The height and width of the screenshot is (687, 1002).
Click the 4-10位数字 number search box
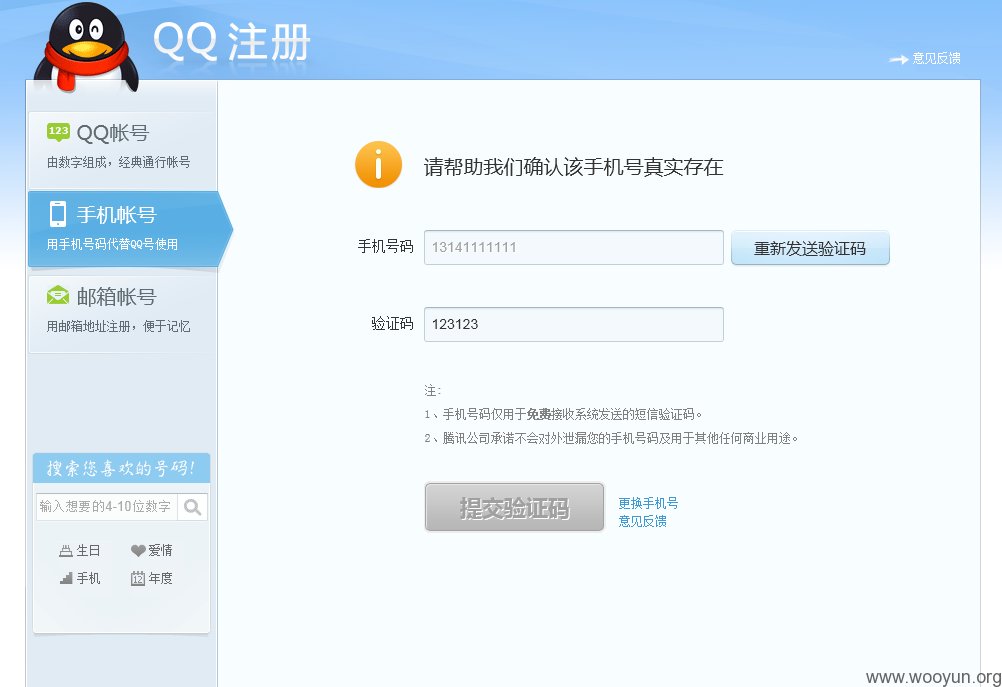pyautogui.click(x=107, y=507)
